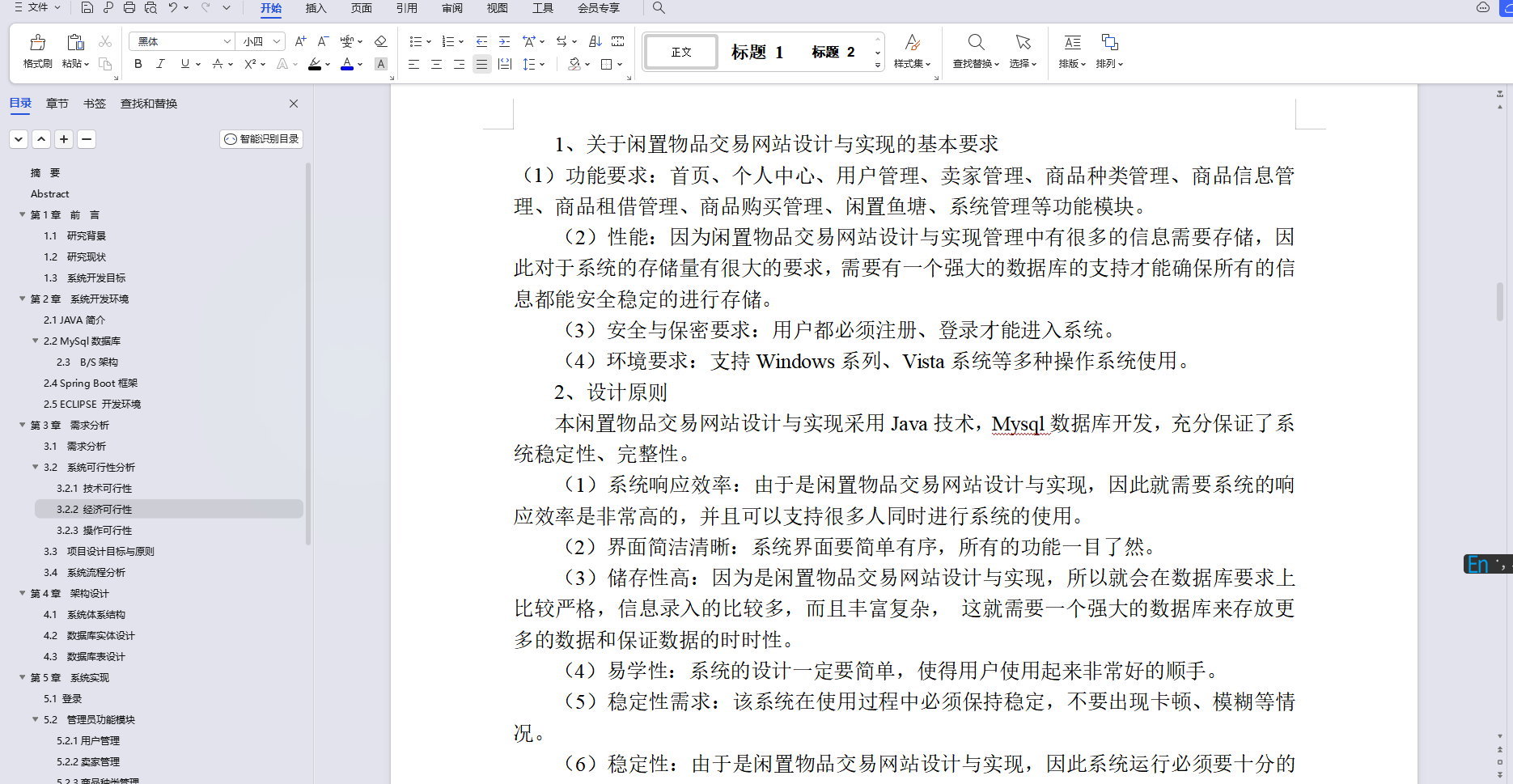Switch to the 插入 ribbon tab

pyautogui.click(x=316, y=8)
